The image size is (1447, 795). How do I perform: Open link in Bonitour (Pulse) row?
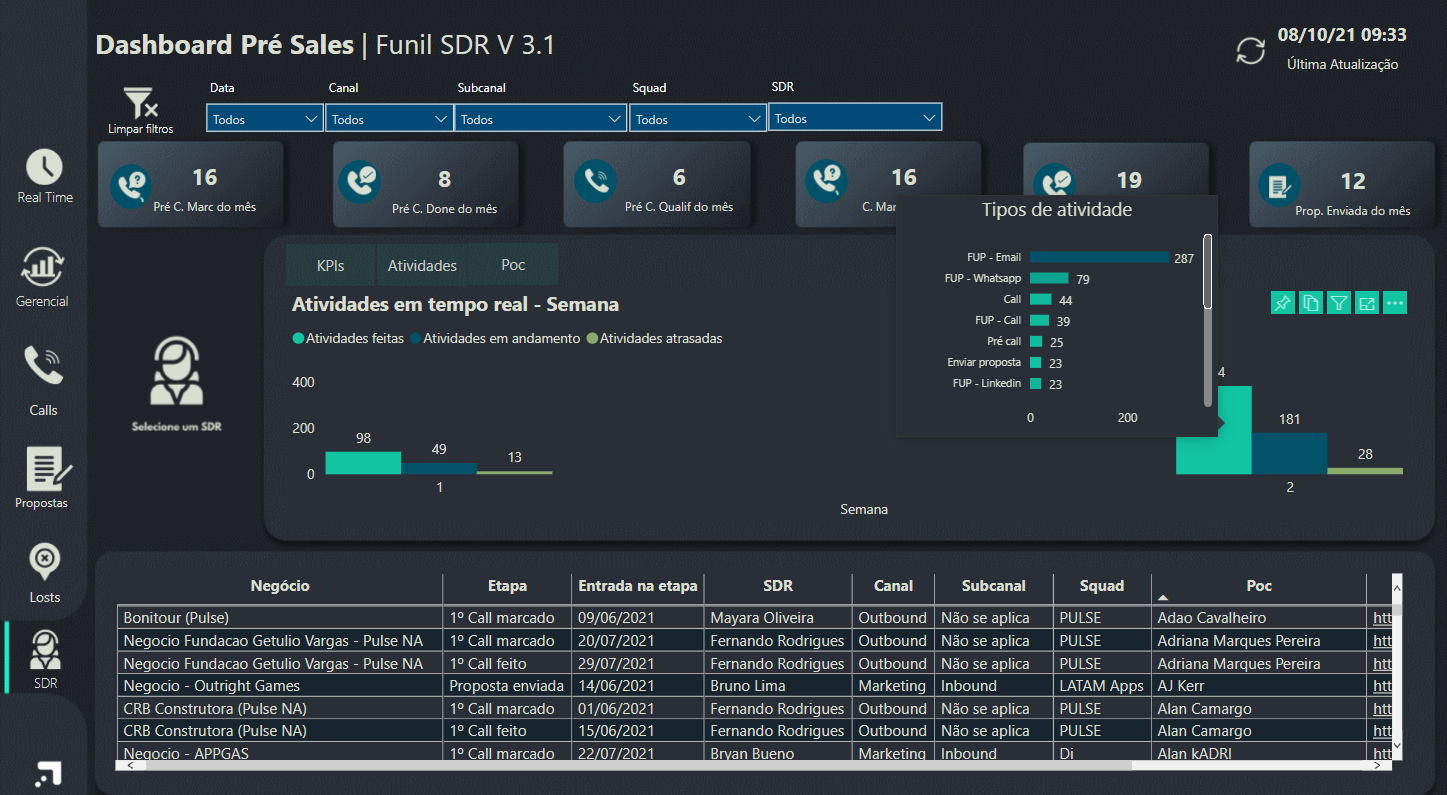pyautogui.click(x=1382, y=618)
